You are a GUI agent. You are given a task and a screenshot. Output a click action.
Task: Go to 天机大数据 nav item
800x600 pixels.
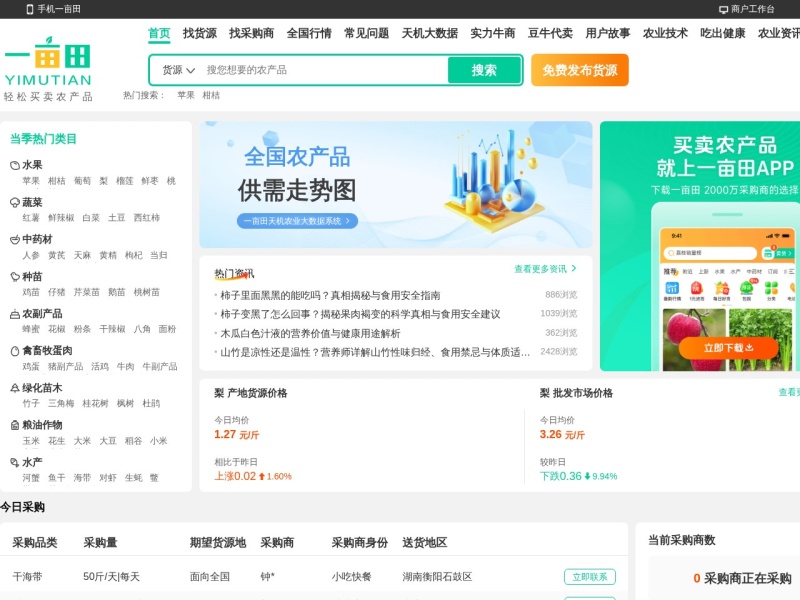click(430, 33)
